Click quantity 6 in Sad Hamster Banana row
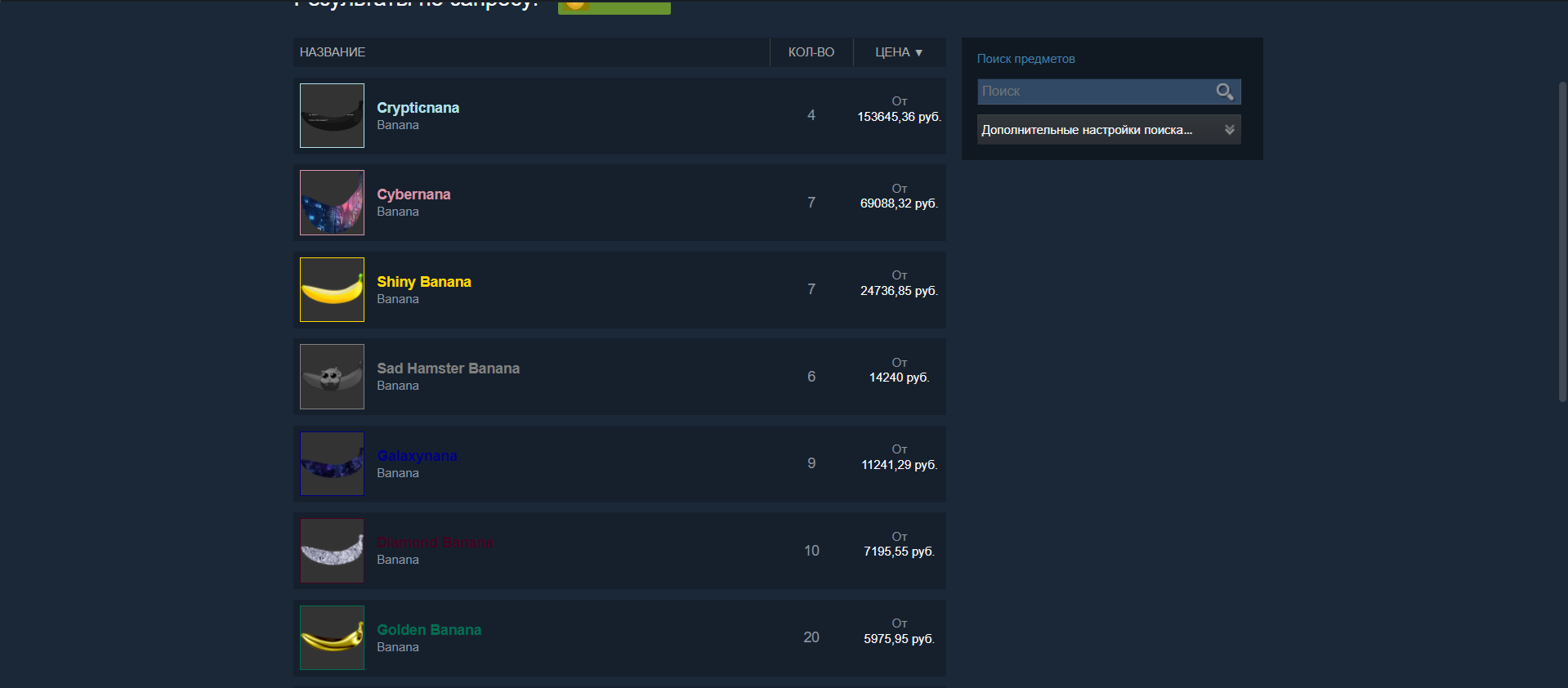 811,377
